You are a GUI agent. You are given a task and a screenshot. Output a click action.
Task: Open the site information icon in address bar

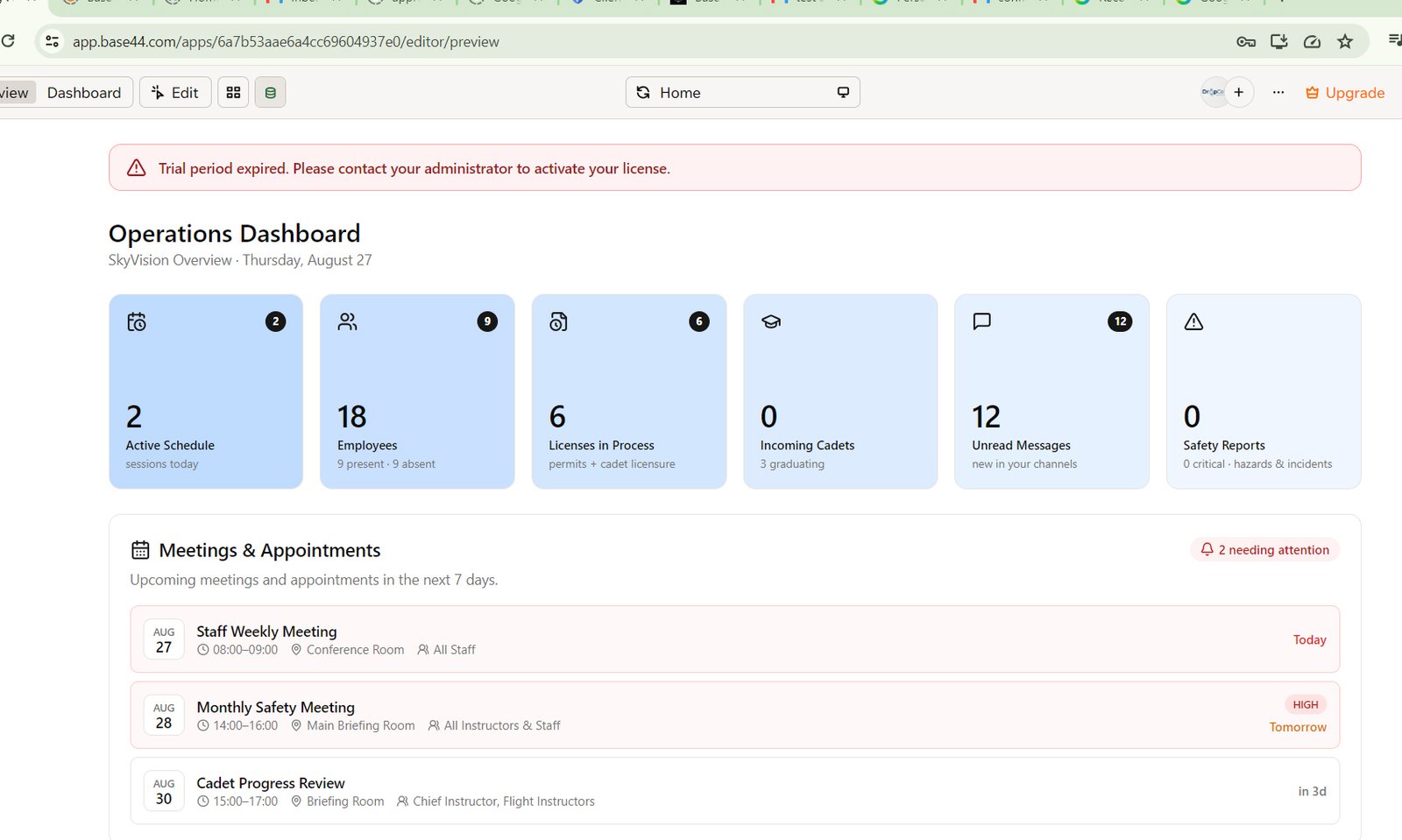coord(53,41)
